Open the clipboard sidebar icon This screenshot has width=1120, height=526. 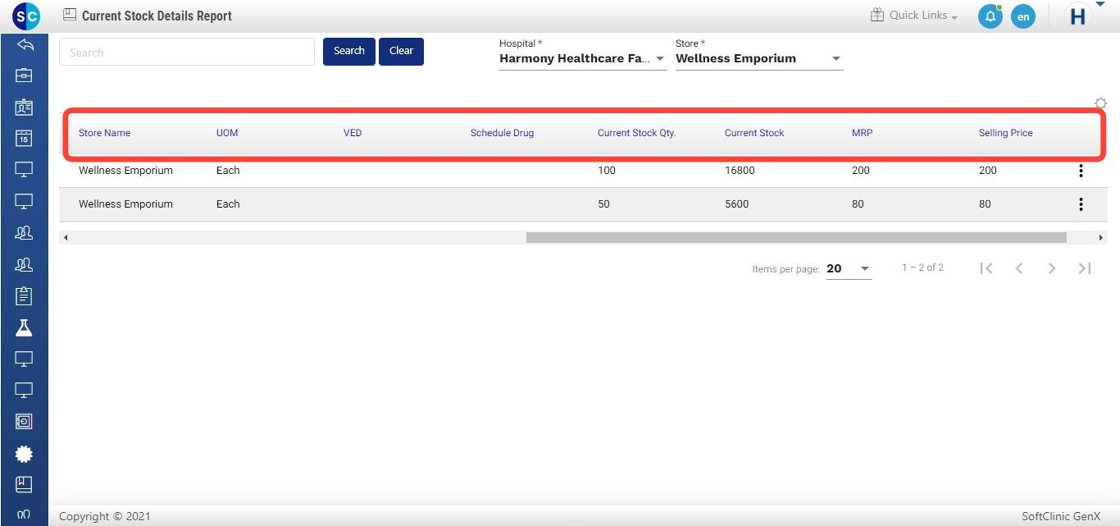click(24, 295)
